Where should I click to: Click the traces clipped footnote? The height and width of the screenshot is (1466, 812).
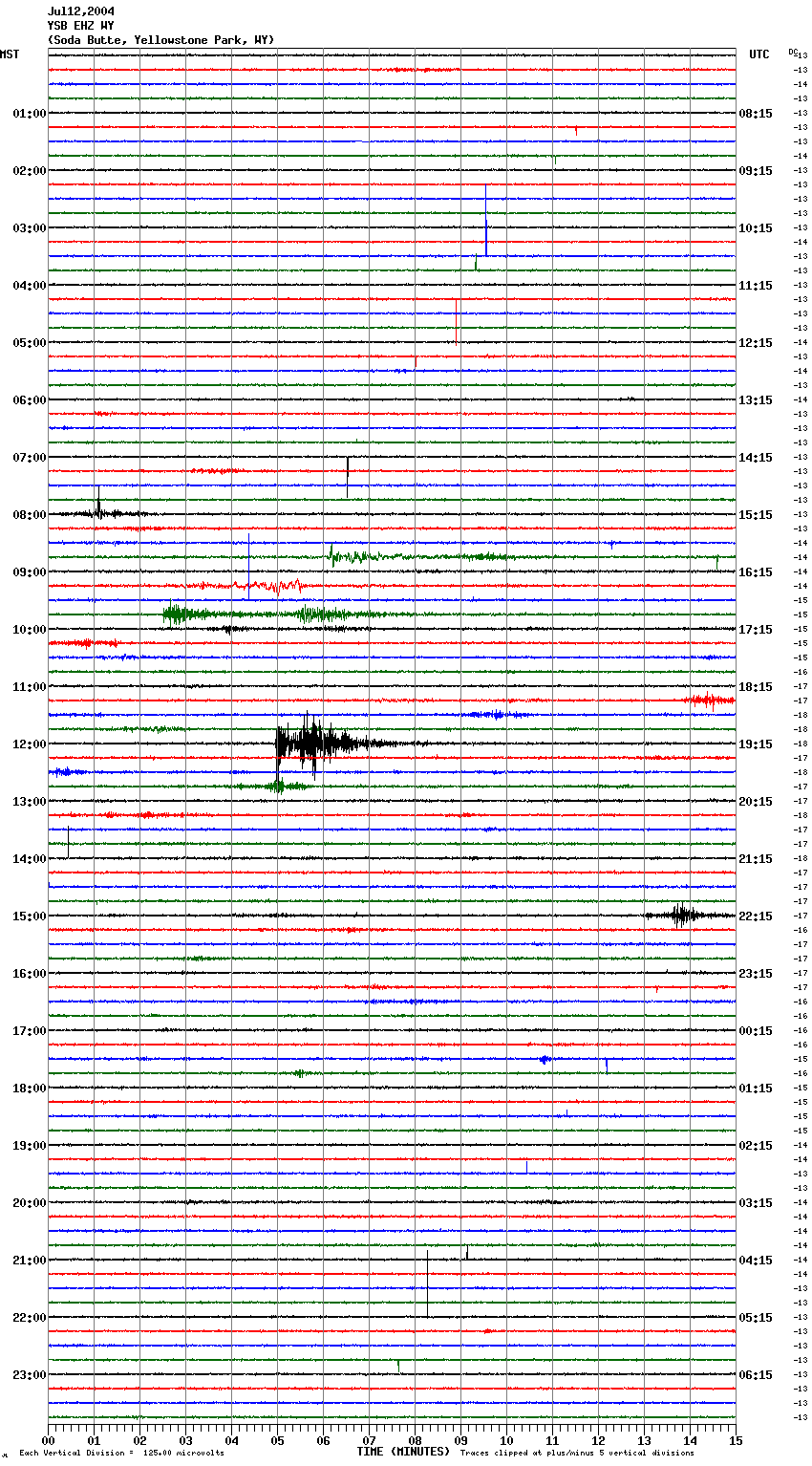click(x=577, y=1453)
